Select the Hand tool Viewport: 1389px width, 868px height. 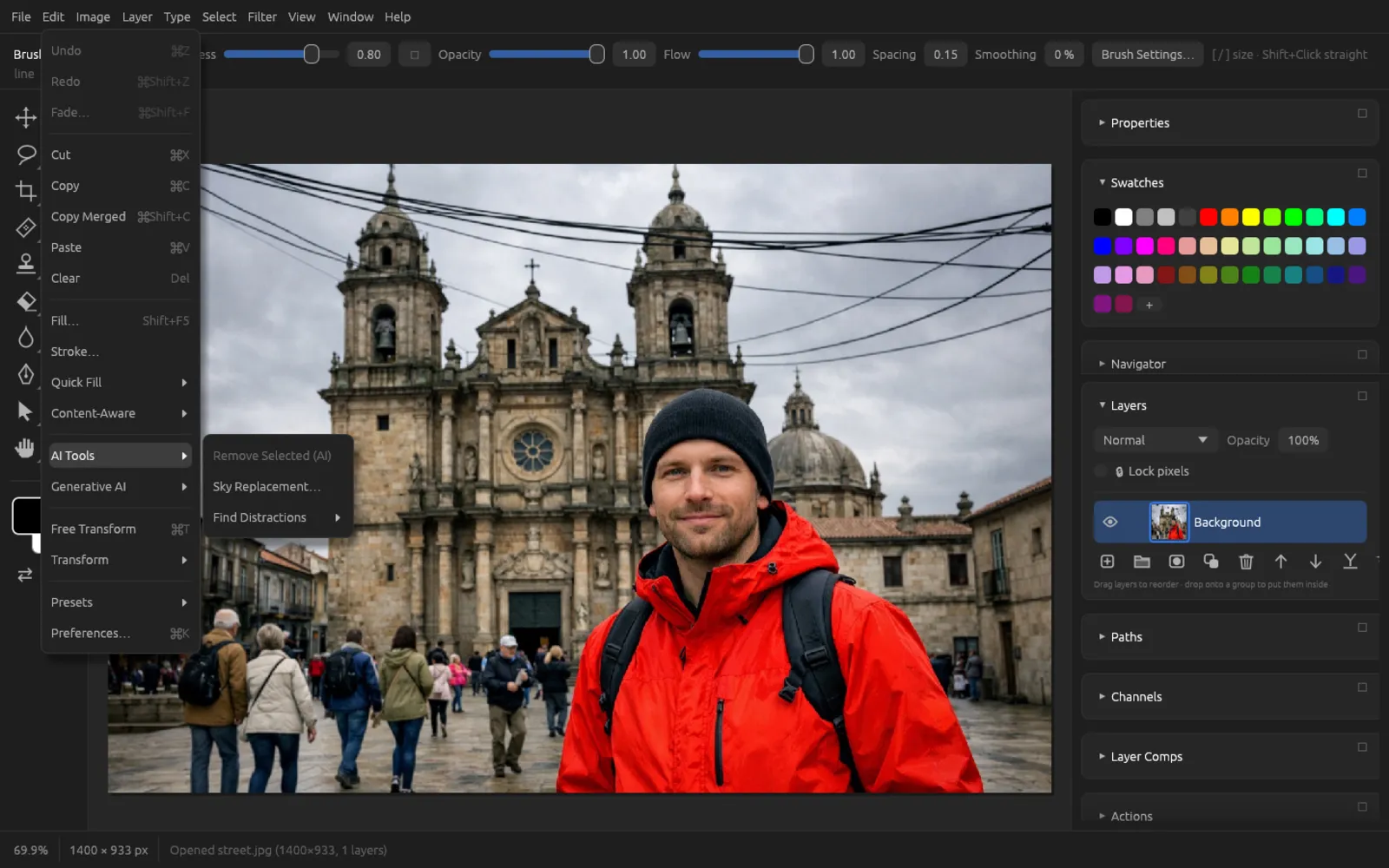25,448
